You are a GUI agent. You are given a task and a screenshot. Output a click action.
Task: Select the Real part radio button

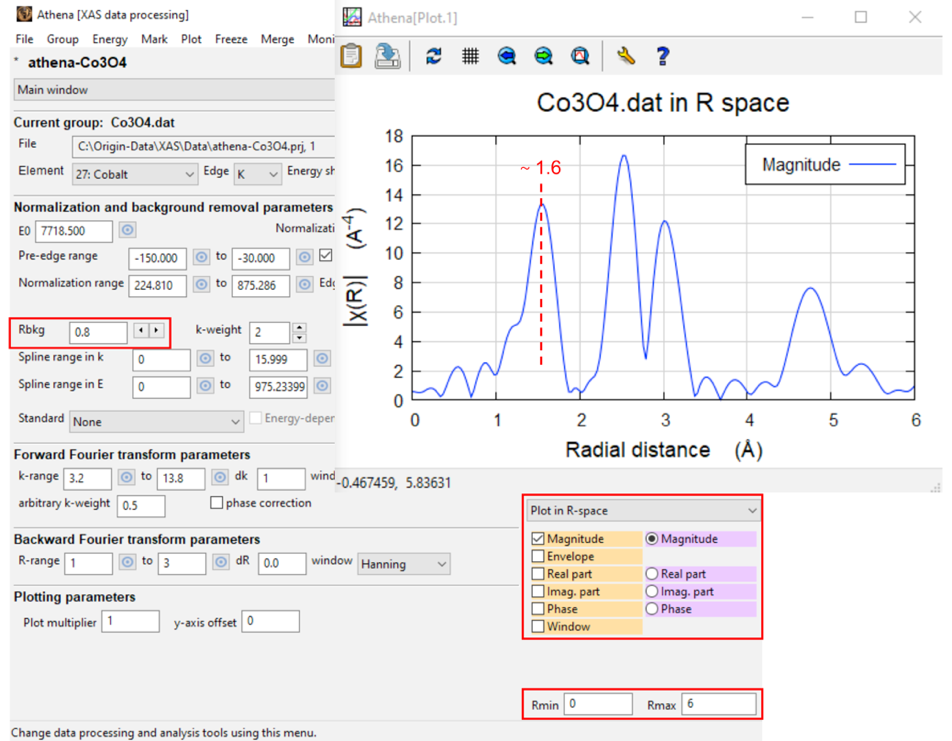(x=652, y=574)
